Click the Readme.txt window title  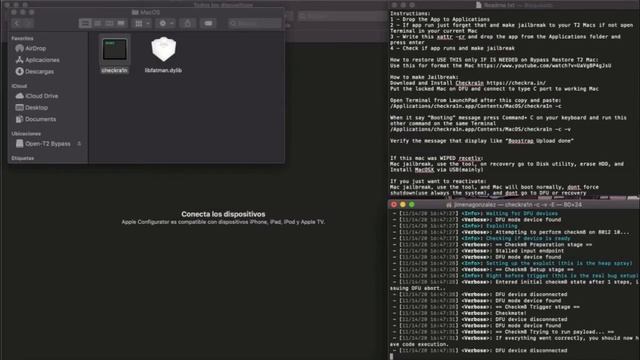tap(514, 5)
